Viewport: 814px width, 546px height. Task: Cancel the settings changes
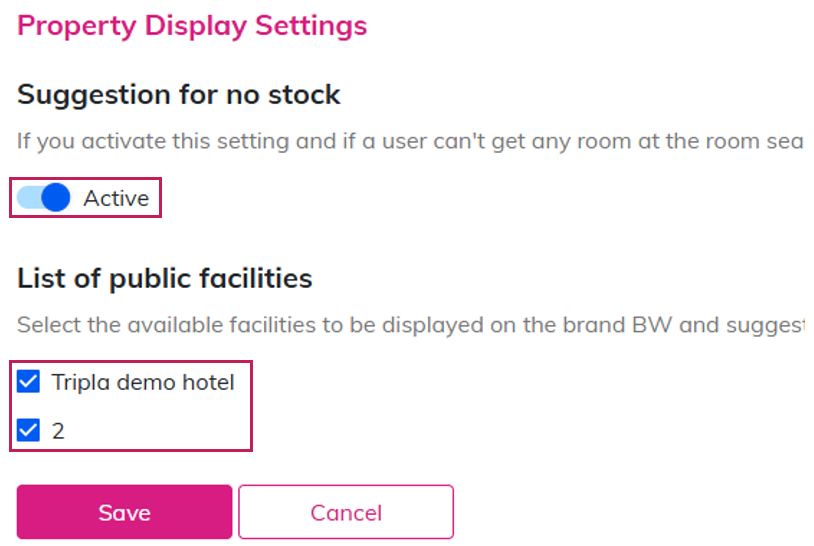345,512
